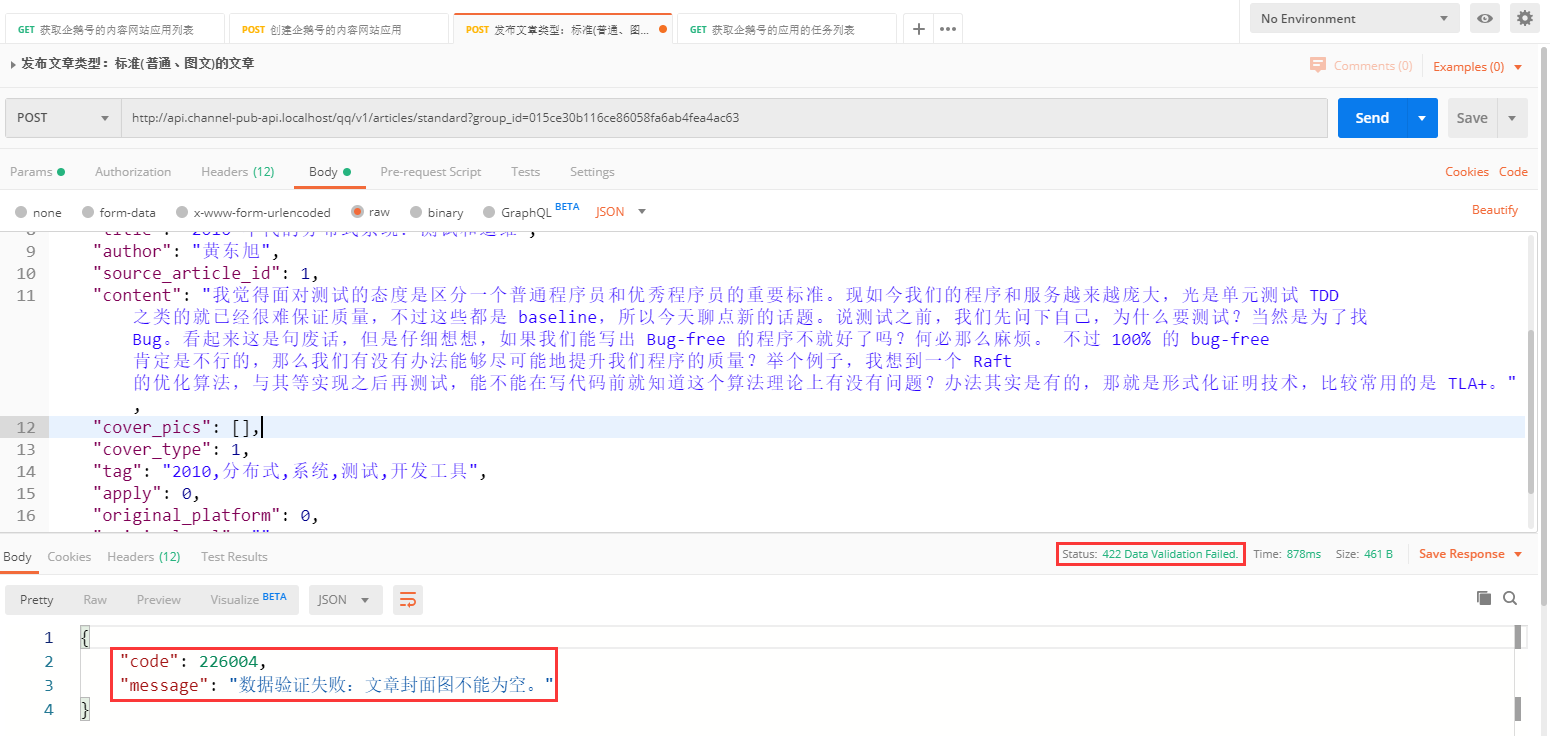The height and width of the screenshot is (736, 1550).
Task: Toggle line wrap icon in response toolbar
Action: point(407,600)
